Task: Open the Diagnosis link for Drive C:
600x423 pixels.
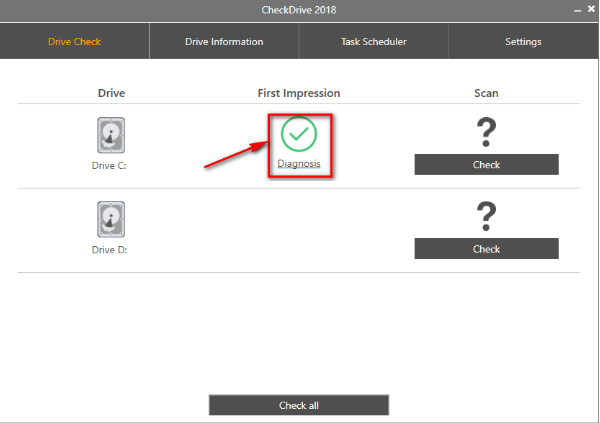Action: click(299, 163)
